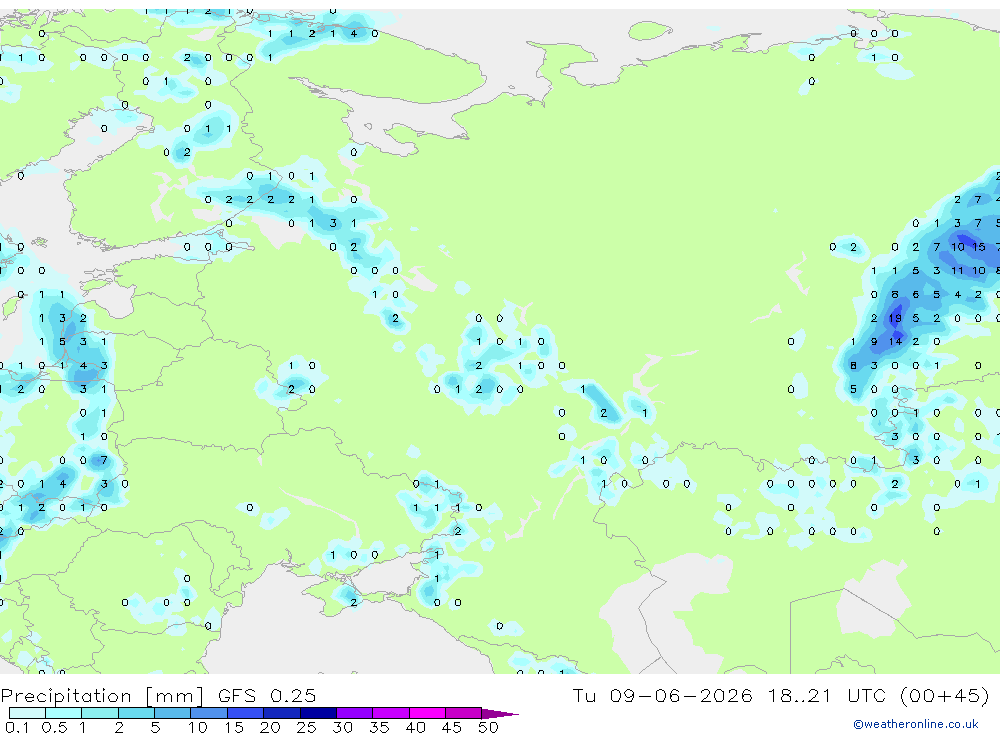
Task: Click the legend label "20"
Action: pyautogui.click(x=270, y=727)
